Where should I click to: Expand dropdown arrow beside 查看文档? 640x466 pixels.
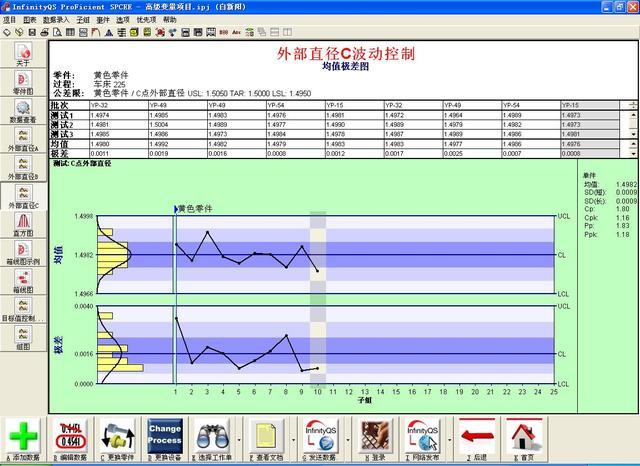[x=293, y=440]
